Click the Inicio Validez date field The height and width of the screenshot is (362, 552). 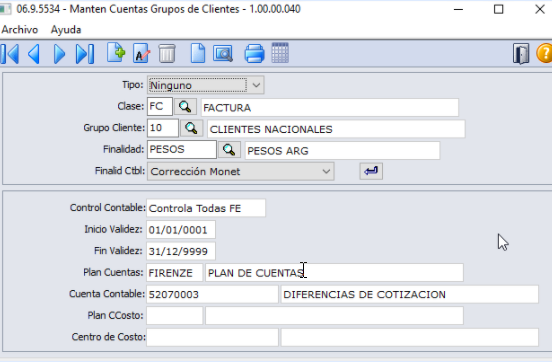click(x=181, y=230)
